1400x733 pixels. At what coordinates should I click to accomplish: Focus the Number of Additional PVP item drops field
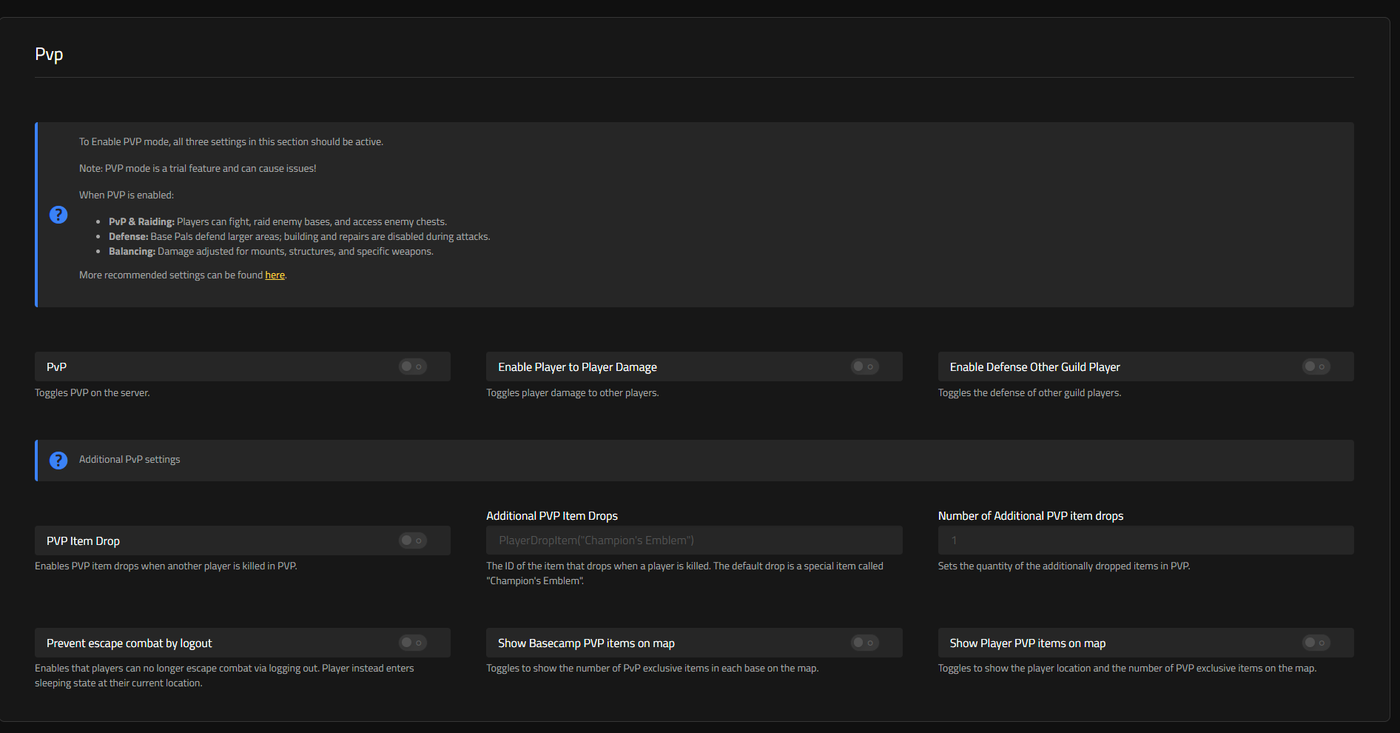pyautogui.click(x=1146, y=540)
